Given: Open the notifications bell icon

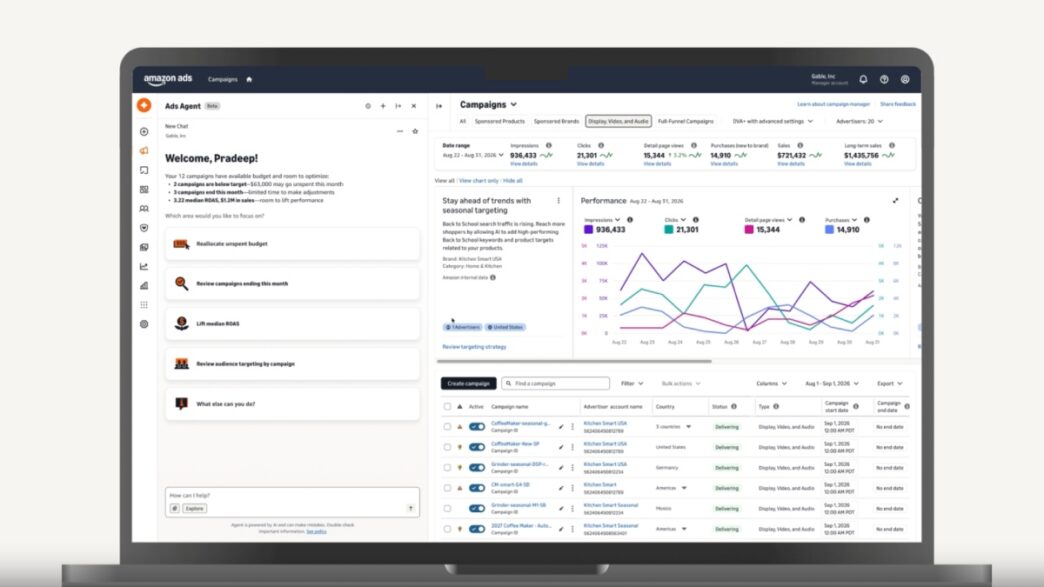Looking at the screenshot, I should pyautogui.click(x=863, y=79).
